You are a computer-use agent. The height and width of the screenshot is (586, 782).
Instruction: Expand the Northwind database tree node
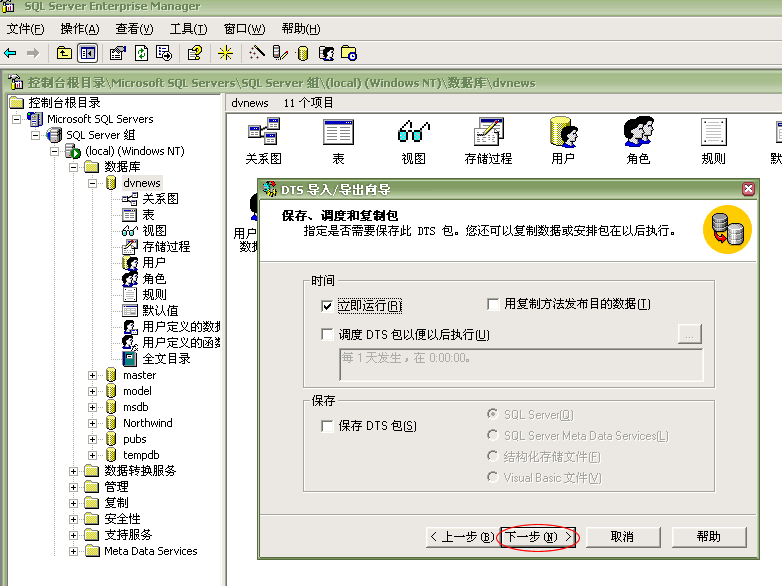click(x=93, y=423)
